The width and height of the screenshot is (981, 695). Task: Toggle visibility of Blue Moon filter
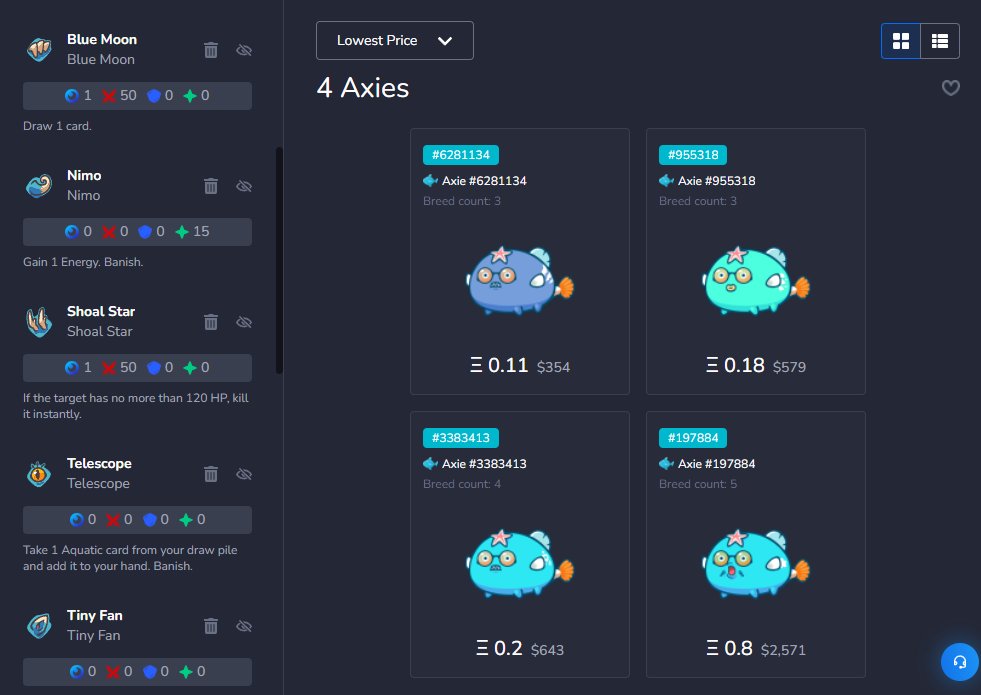[244, 50]
